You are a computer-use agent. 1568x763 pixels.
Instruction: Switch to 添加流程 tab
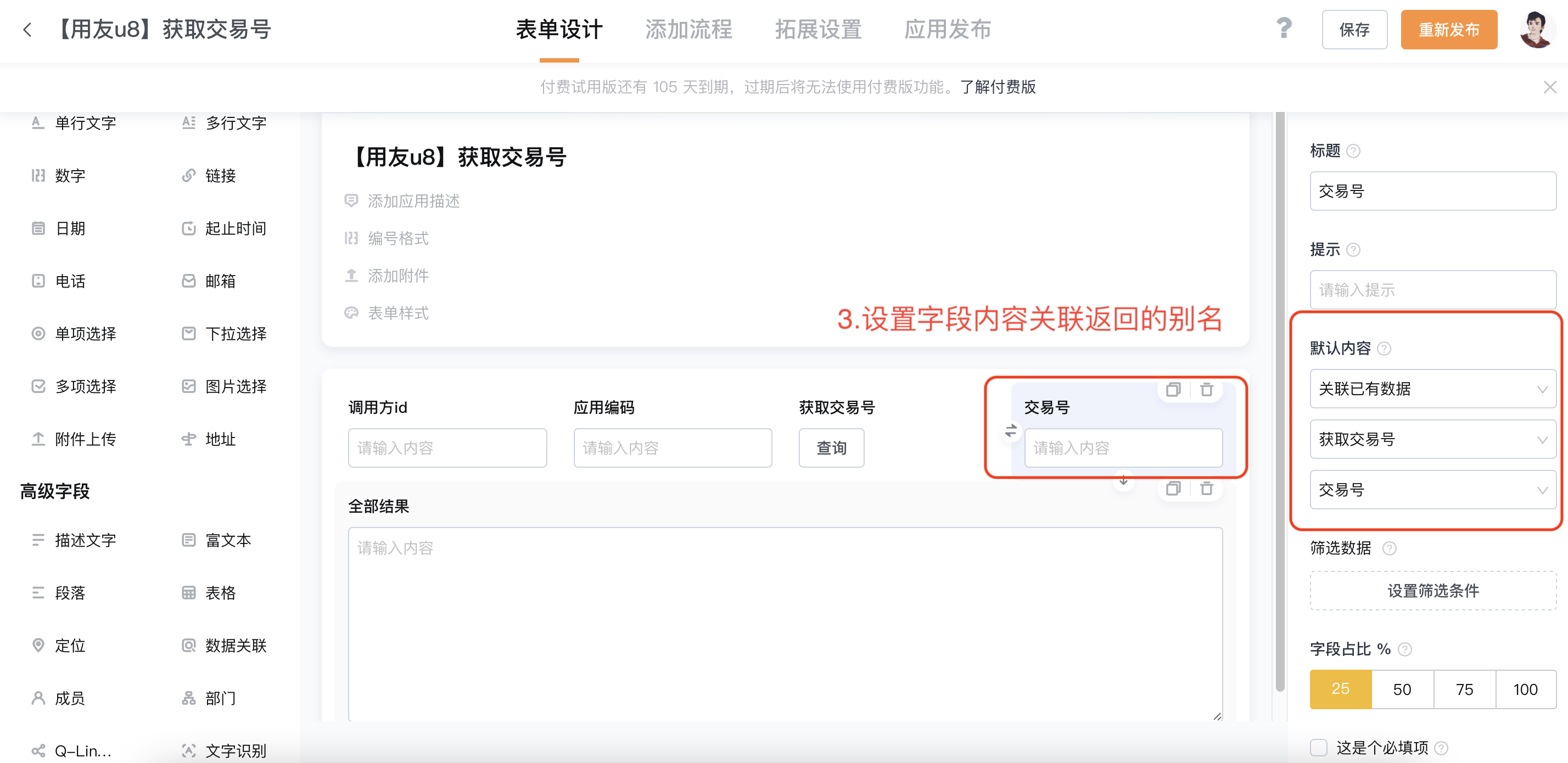click(688, 29)
